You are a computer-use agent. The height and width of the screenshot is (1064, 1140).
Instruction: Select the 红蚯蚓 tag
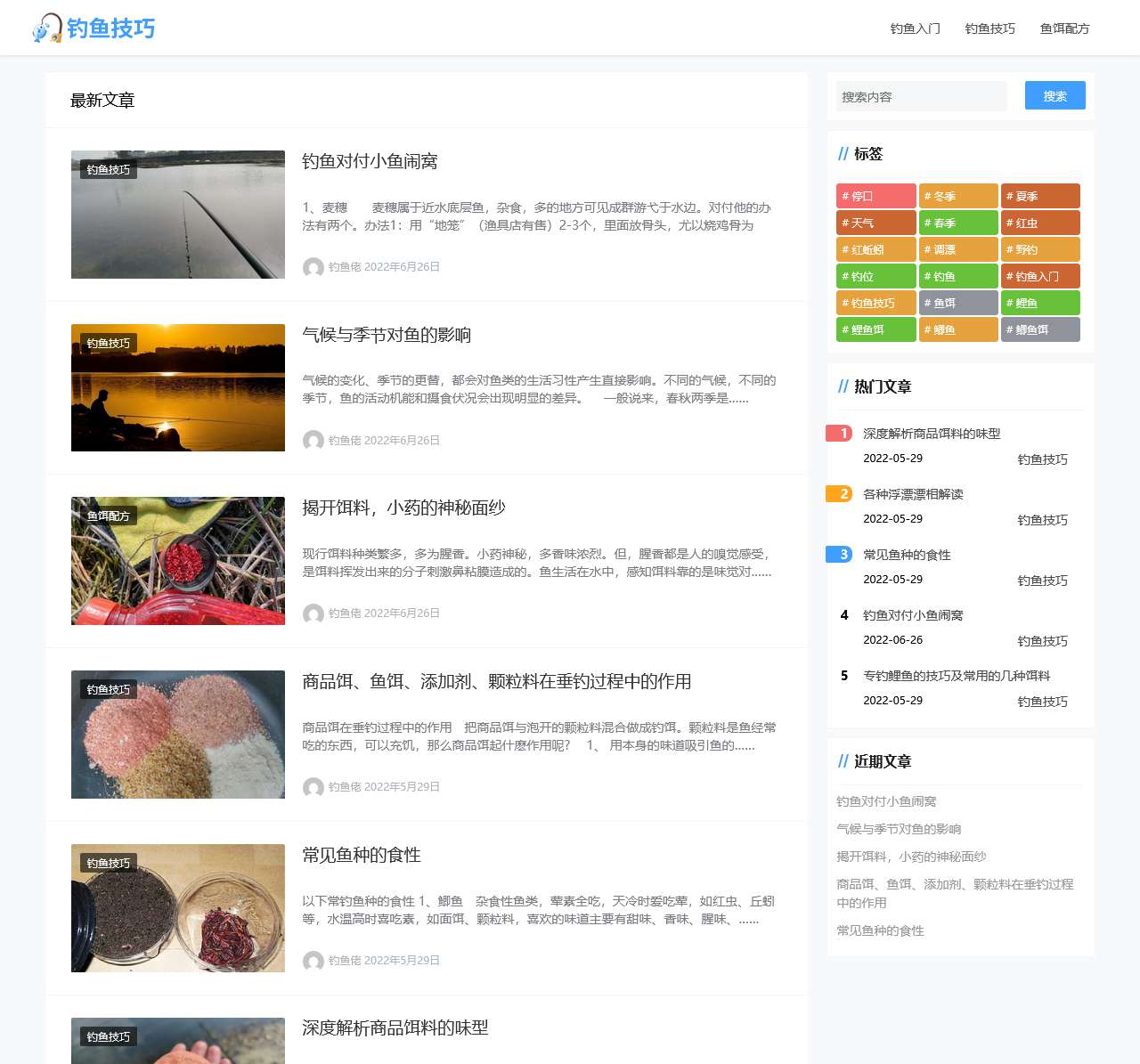pyautogui.click(x=876, y=249)
